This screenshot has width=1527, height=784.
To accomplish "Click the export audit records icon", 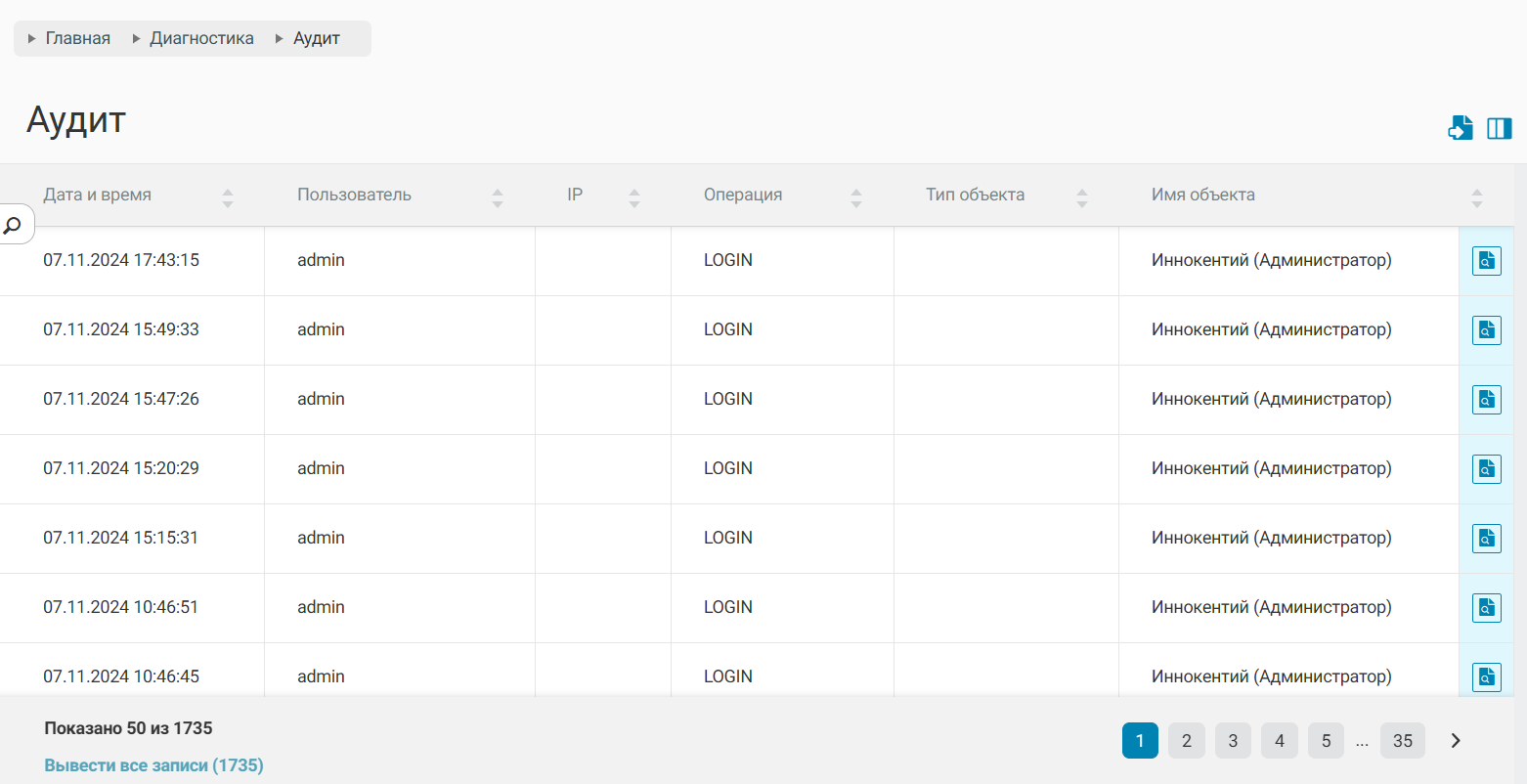I will click(x=1460, y=128).
